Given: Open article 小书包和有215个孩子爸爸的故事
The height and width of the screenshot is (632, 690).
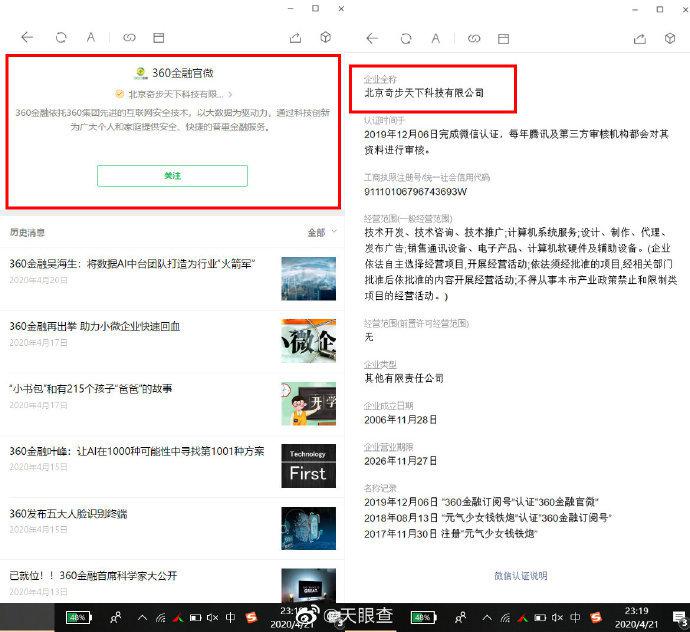Looking at the screenshot, I should (x=91, y=389).
